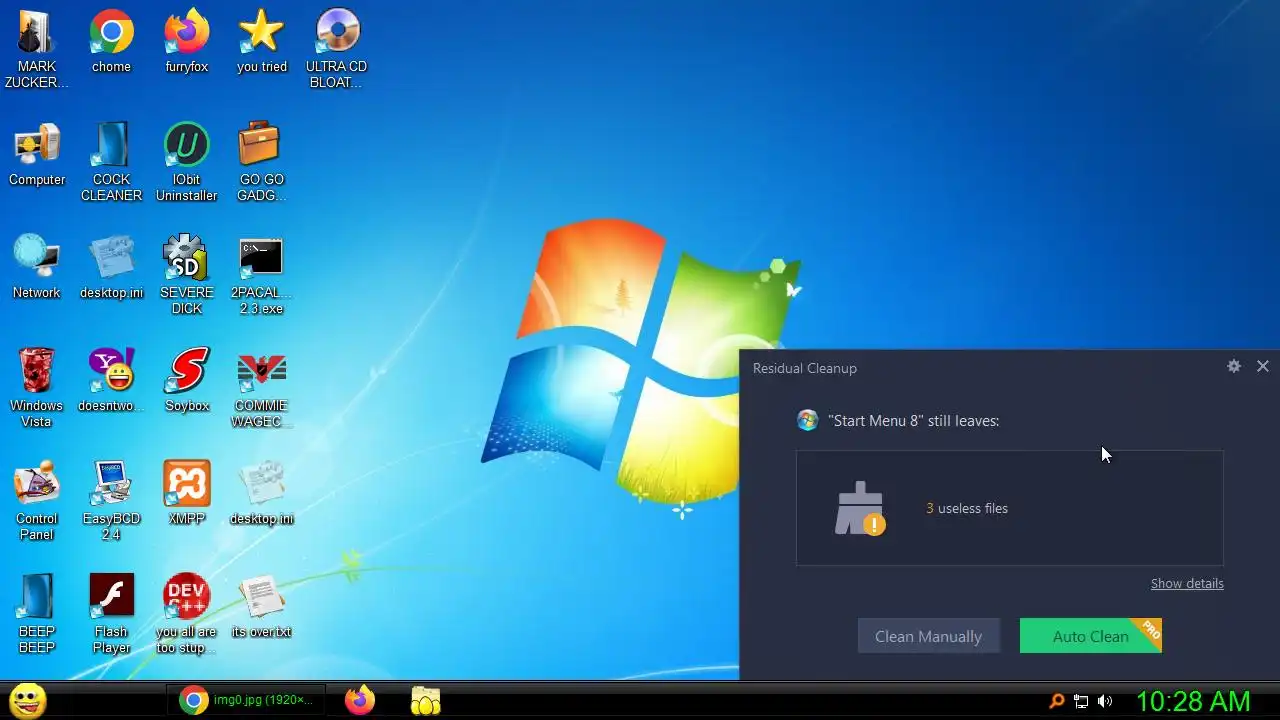
Task: Select the its over.txt file icon
Action: [x=261, y=607]
